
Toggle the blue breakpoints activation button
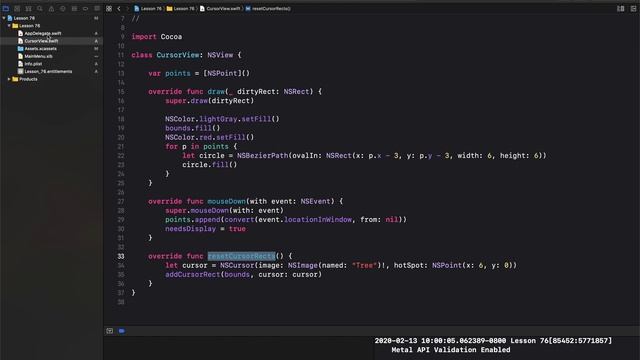pos(122,331)
